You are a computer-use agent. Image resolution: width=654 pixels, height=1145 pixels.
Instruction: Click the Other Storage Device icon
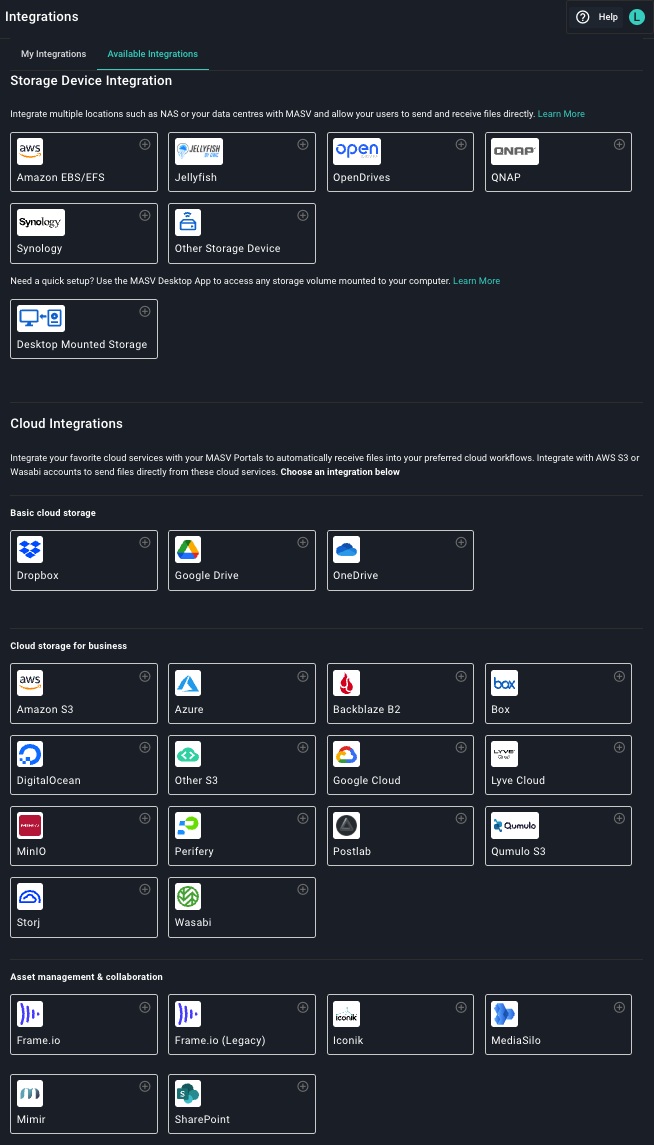tap(188, 222)
